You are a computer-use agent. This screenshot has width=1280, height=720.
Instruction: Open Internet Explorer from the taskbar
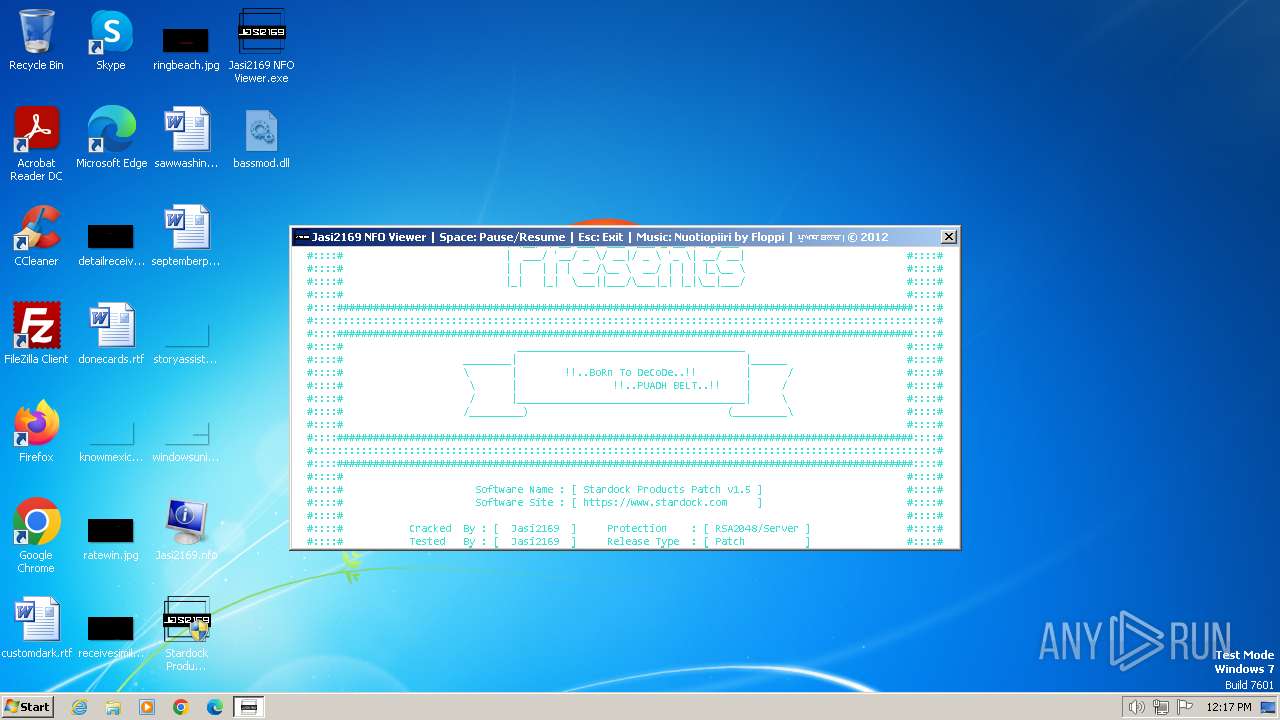[79, 707]
